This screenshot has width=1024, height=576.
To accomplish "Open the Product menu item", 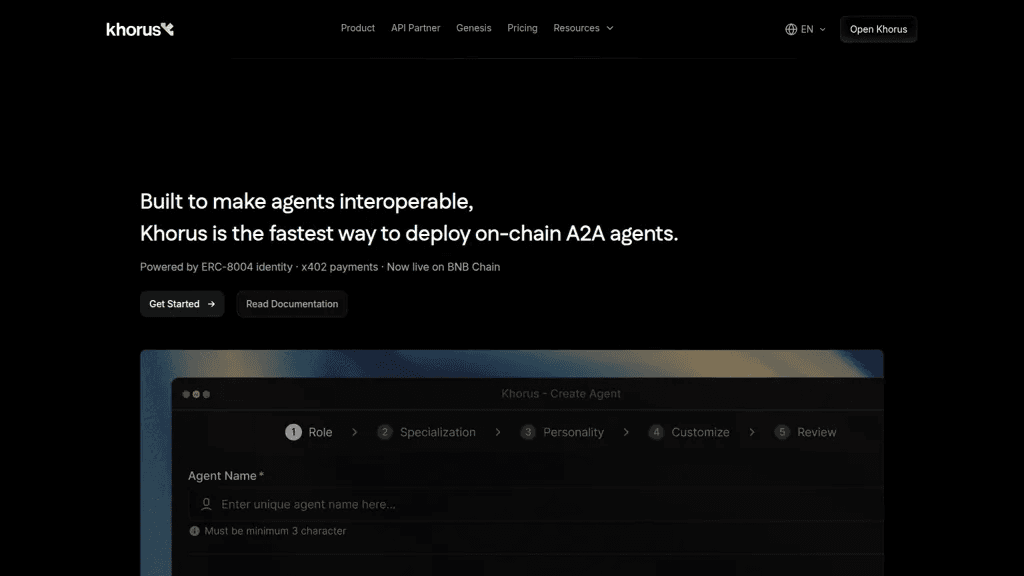I will pyautogui.click(x=358, y=28).
